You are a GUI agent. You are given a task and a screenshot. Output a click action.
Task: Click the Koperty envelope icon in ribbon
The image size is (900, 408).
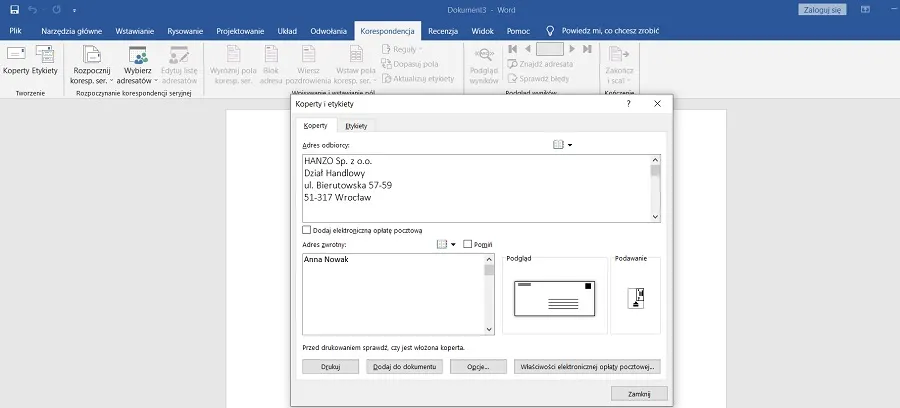(16, 53)
